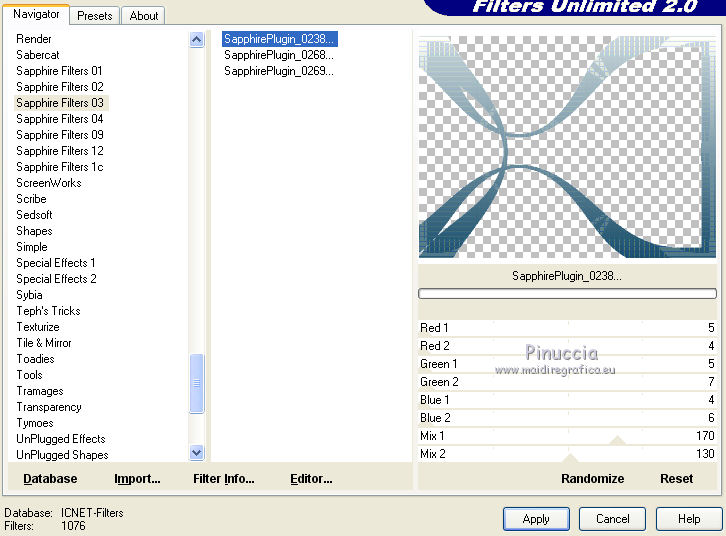The height and width of the screenshot is (536, 726).
Task: Select Special Effects 1
Action: pyautogui.click(x=56, y=263)
